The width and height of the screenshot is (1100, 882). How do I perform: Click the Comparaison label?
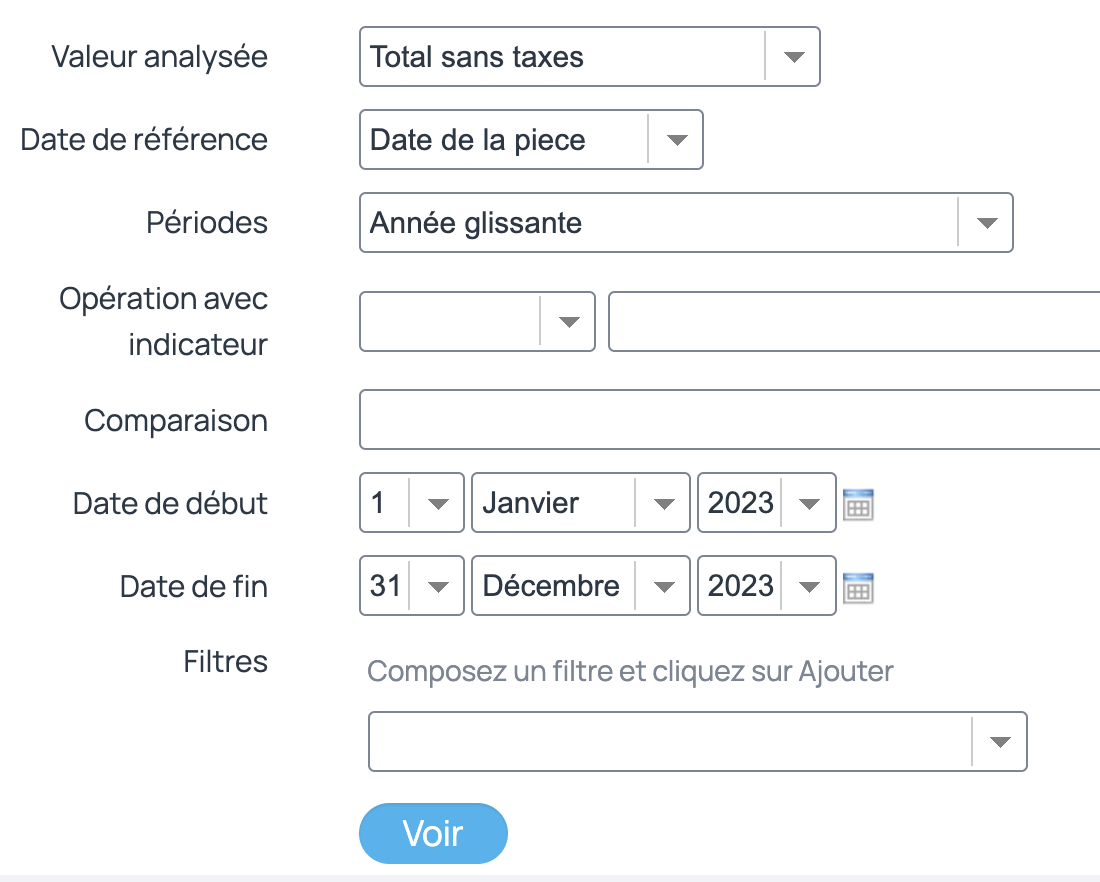click(x=176, y=421)
